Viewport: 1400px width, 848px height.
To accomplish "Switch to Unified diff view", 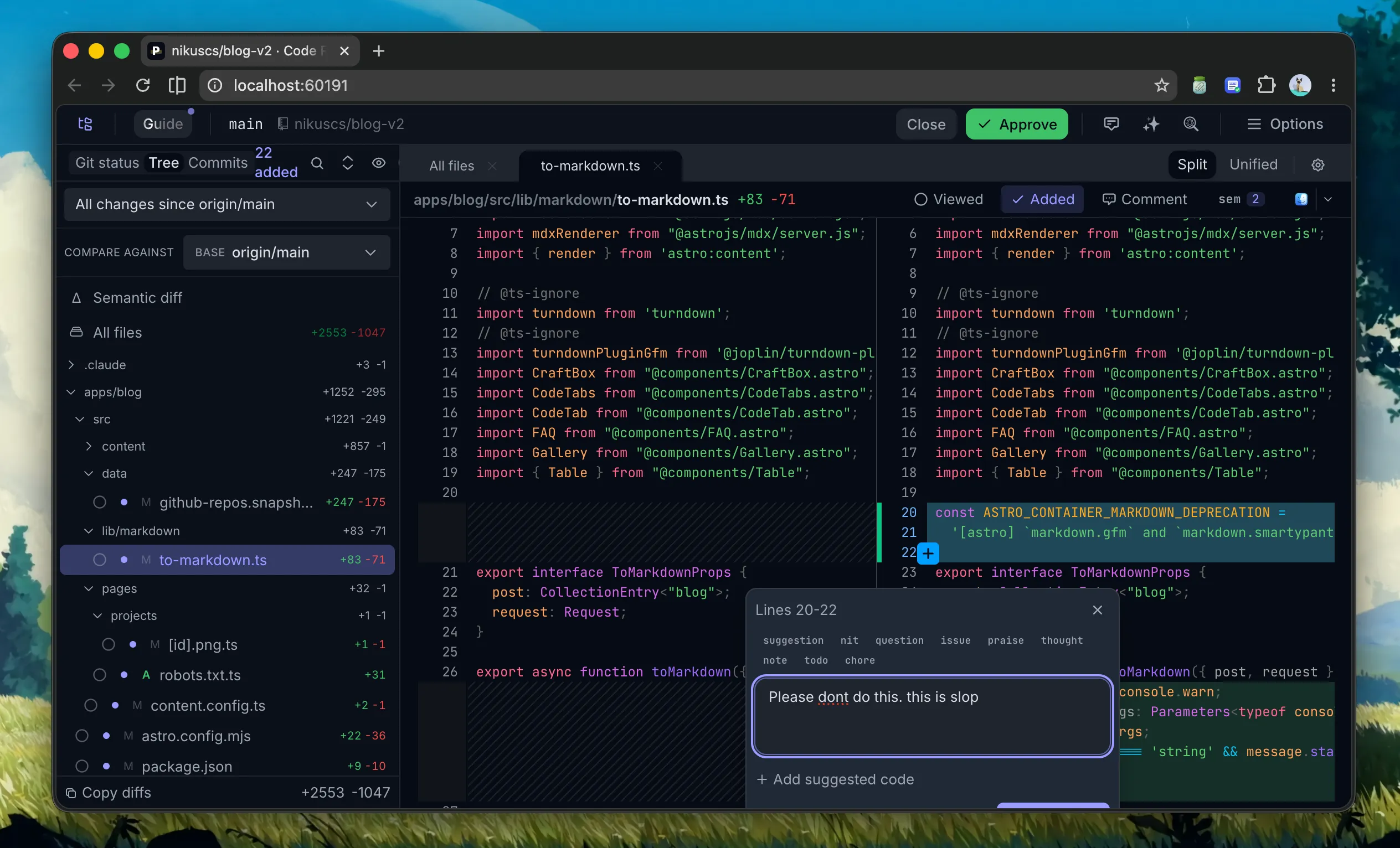I will pos(1253,164).
